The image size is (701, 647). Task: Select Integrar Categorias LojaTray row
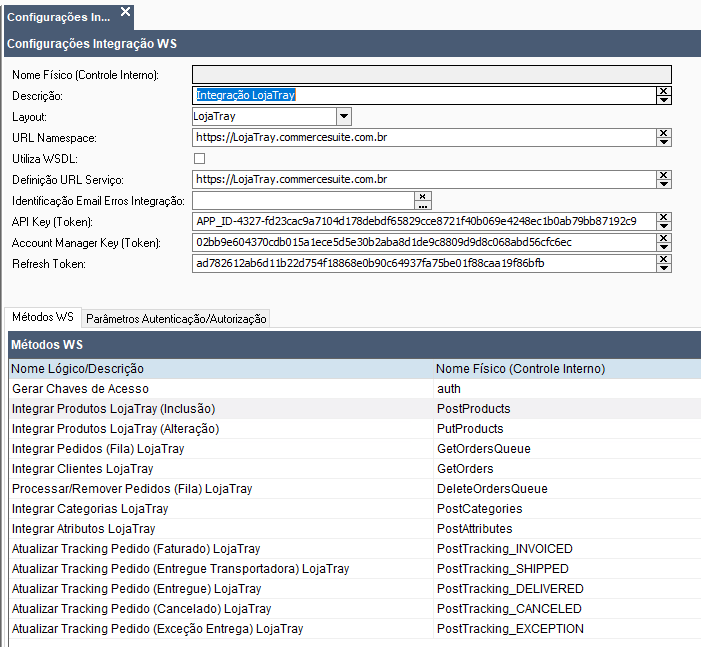coord(355,509)
